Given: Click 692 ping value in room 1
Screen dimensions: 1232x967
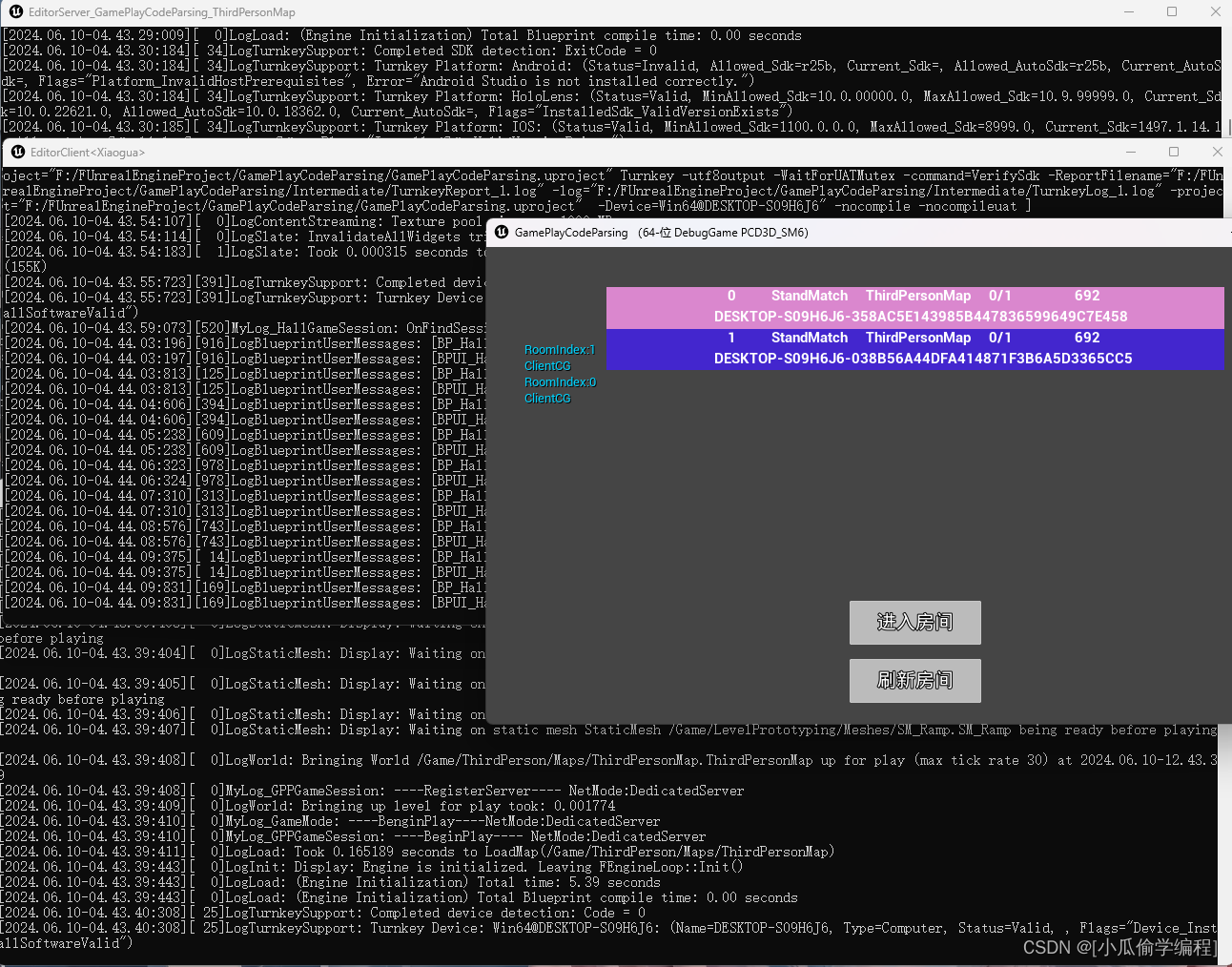Looking at the screenshot, I should coord(1087,338).
